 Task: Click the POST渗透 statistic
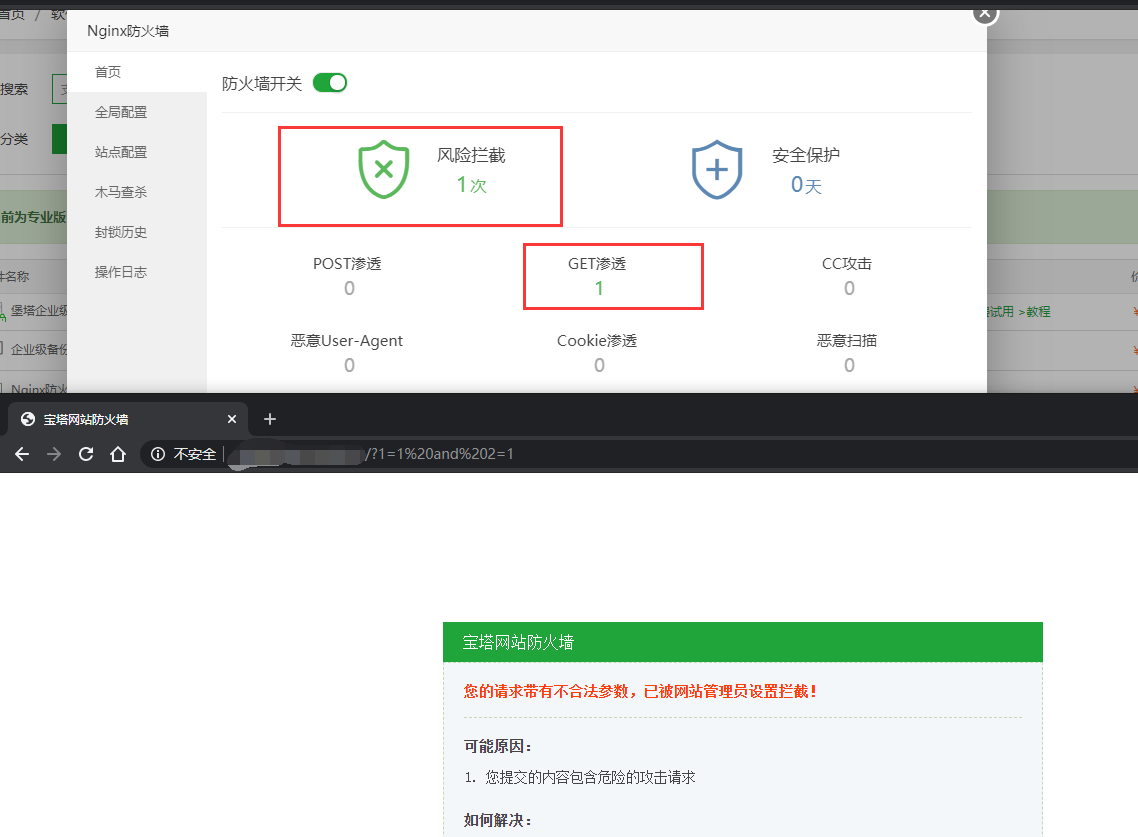348,276
